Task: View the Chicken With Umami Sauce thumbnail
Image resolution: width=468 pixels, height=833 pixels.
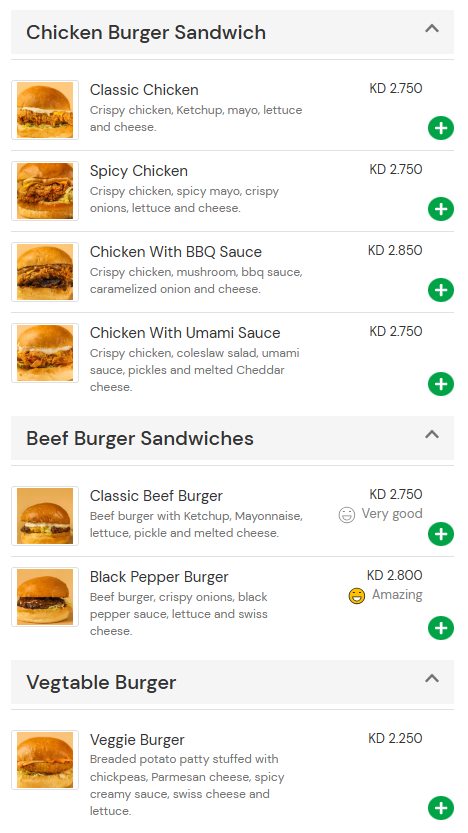Action: pos(45,353)
